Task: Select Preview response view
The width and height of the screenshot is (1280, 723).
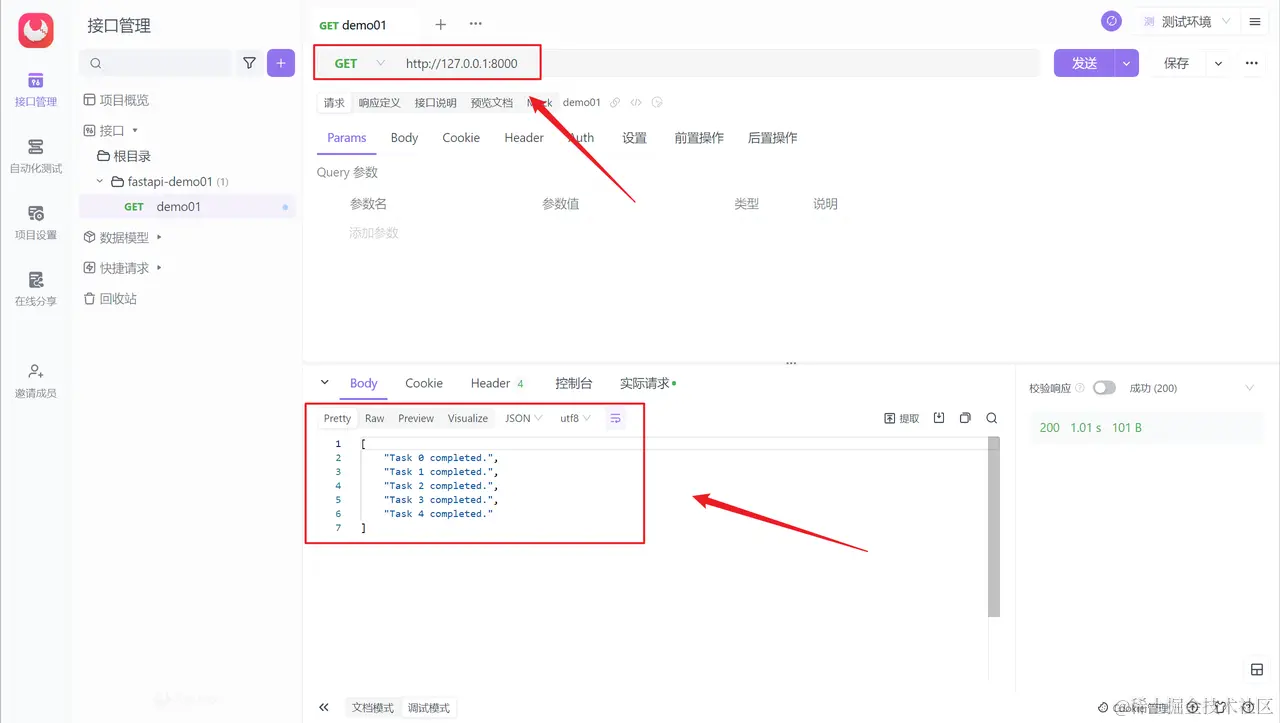Action: (416, 418)
